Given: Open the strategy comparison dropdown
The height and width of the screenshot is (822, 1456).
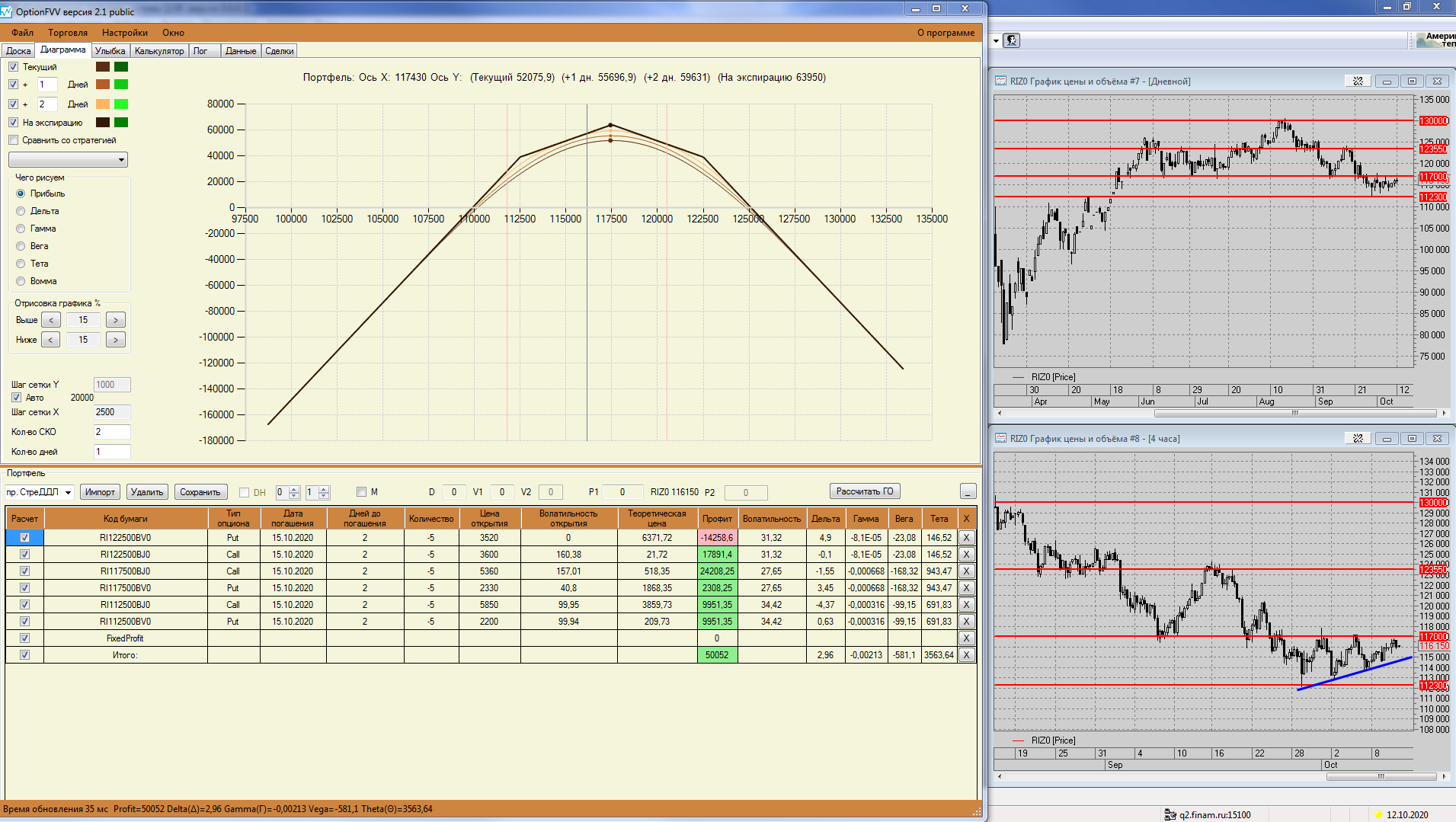Looking at the screenshot, I should [68, 159].
